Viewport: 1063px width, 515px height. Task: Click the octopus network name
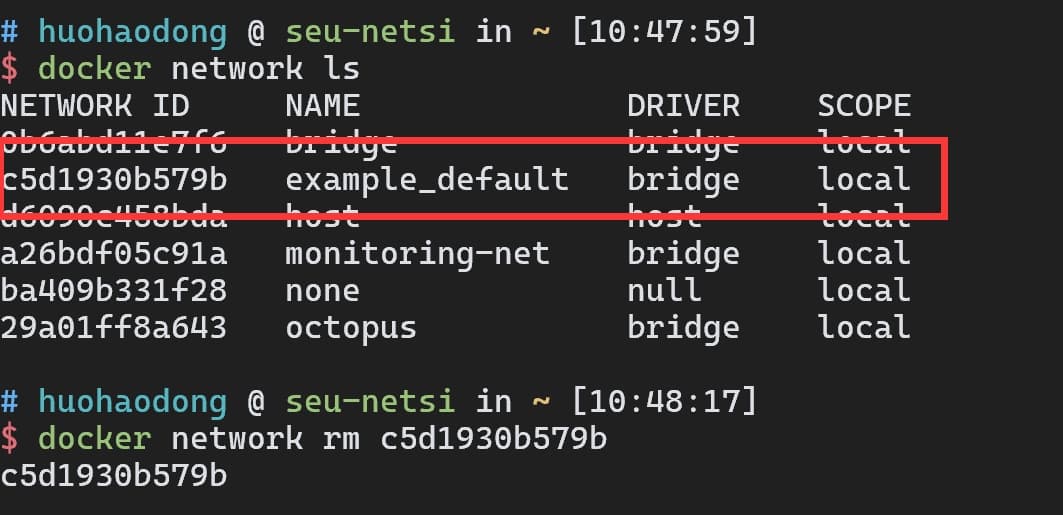click(350, 328)
